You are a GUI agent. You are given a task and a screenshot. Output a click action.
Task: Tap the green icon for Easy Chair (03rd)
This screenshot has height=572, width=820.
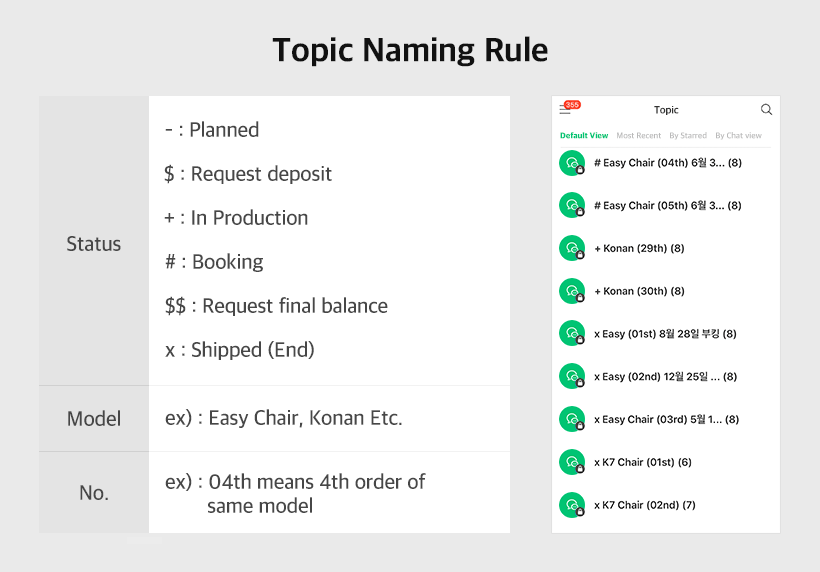tap(571, 419)
